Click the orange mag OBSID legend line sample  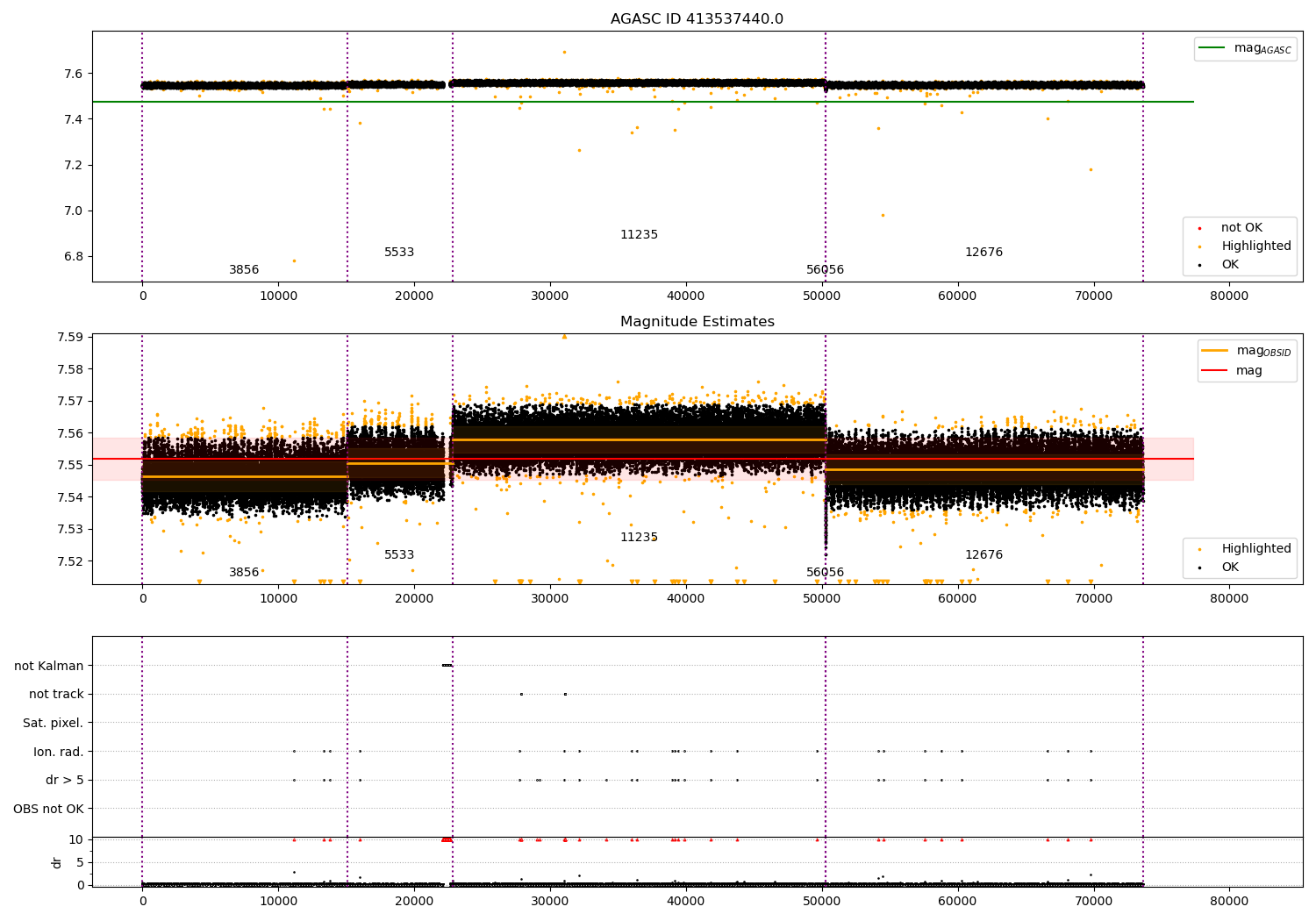1215,351
